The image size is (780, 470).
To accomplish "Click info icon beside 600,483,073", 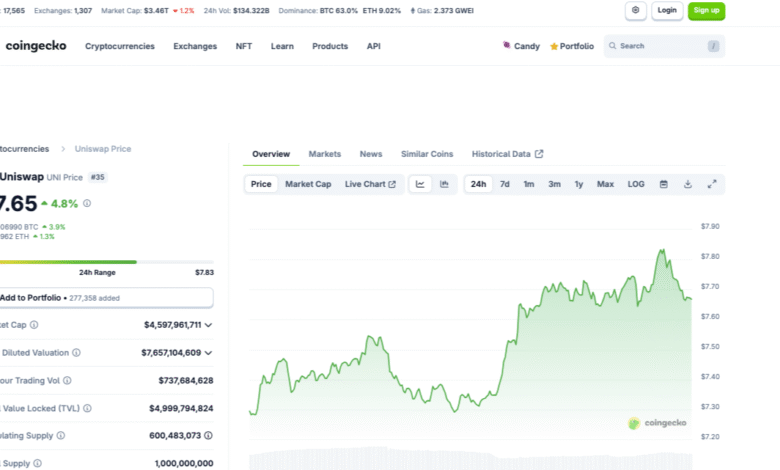I will [208, 436].
